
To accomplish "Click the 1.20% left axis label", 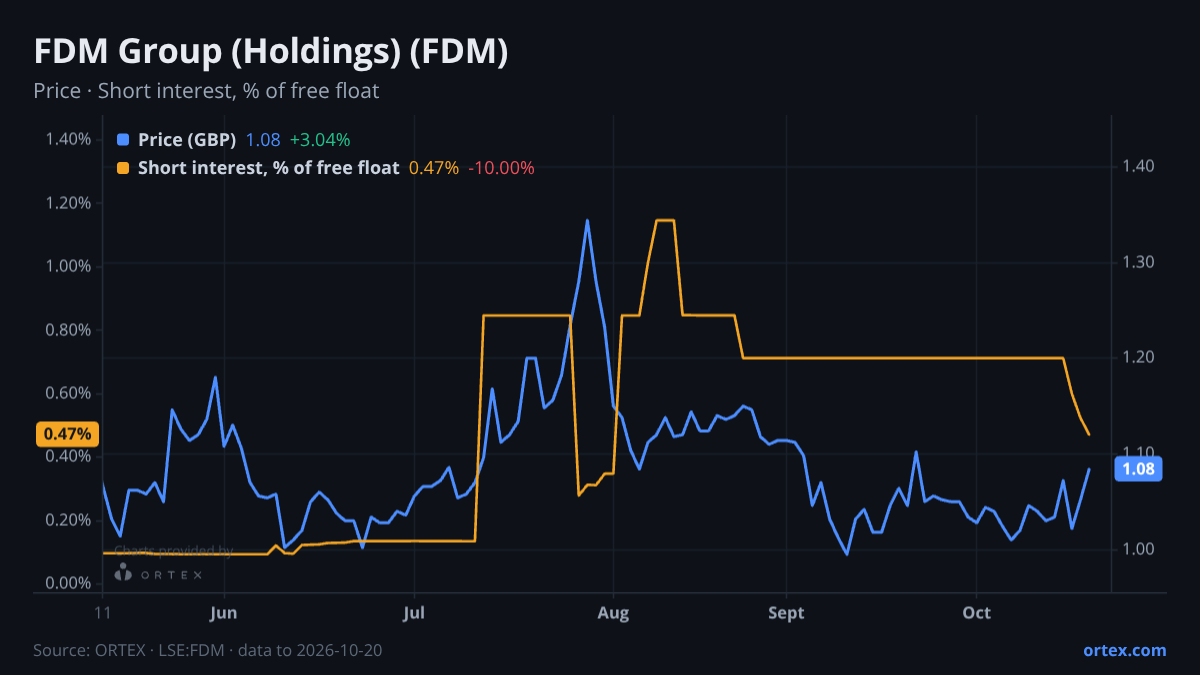I will tap(68, 202).
